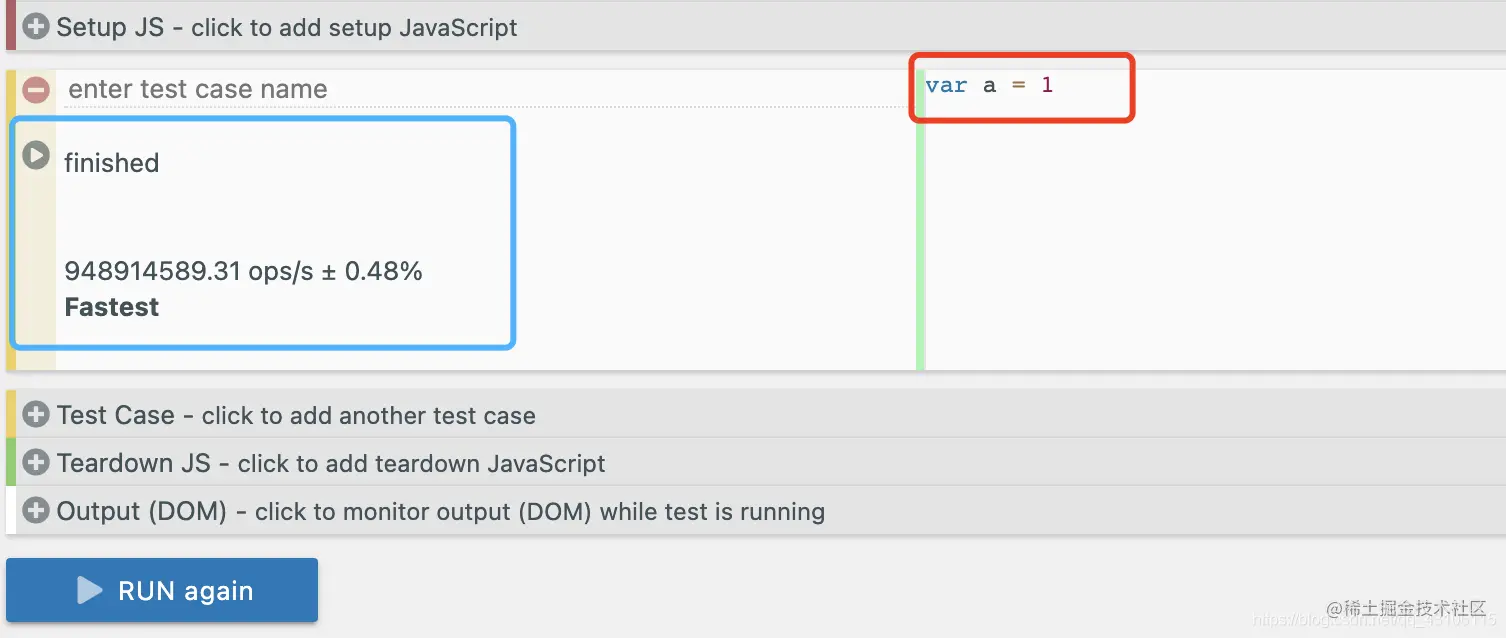This screenshot has width=1506, height=638.
Task: Click empty area of the code editor
Action: point(1200,250)
